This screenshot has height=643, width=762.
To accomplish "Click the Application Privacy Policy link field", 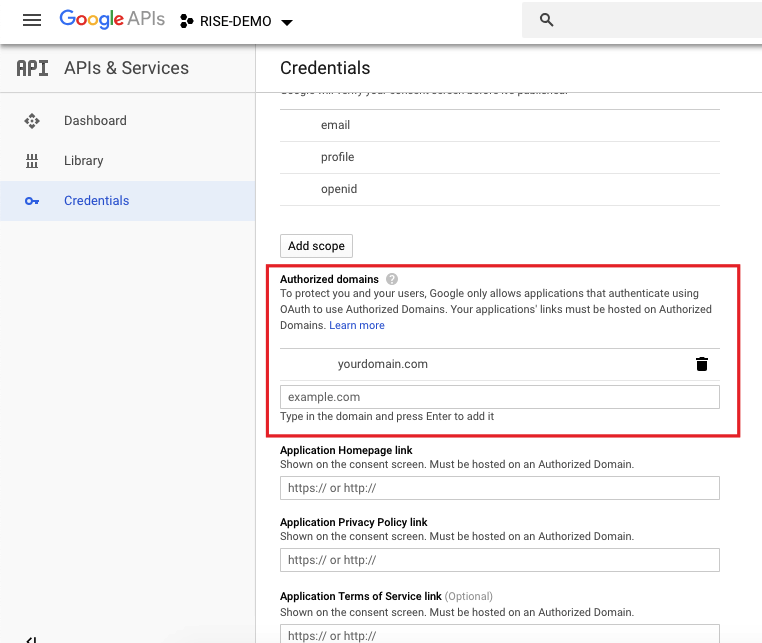I will tap(500, 560).
